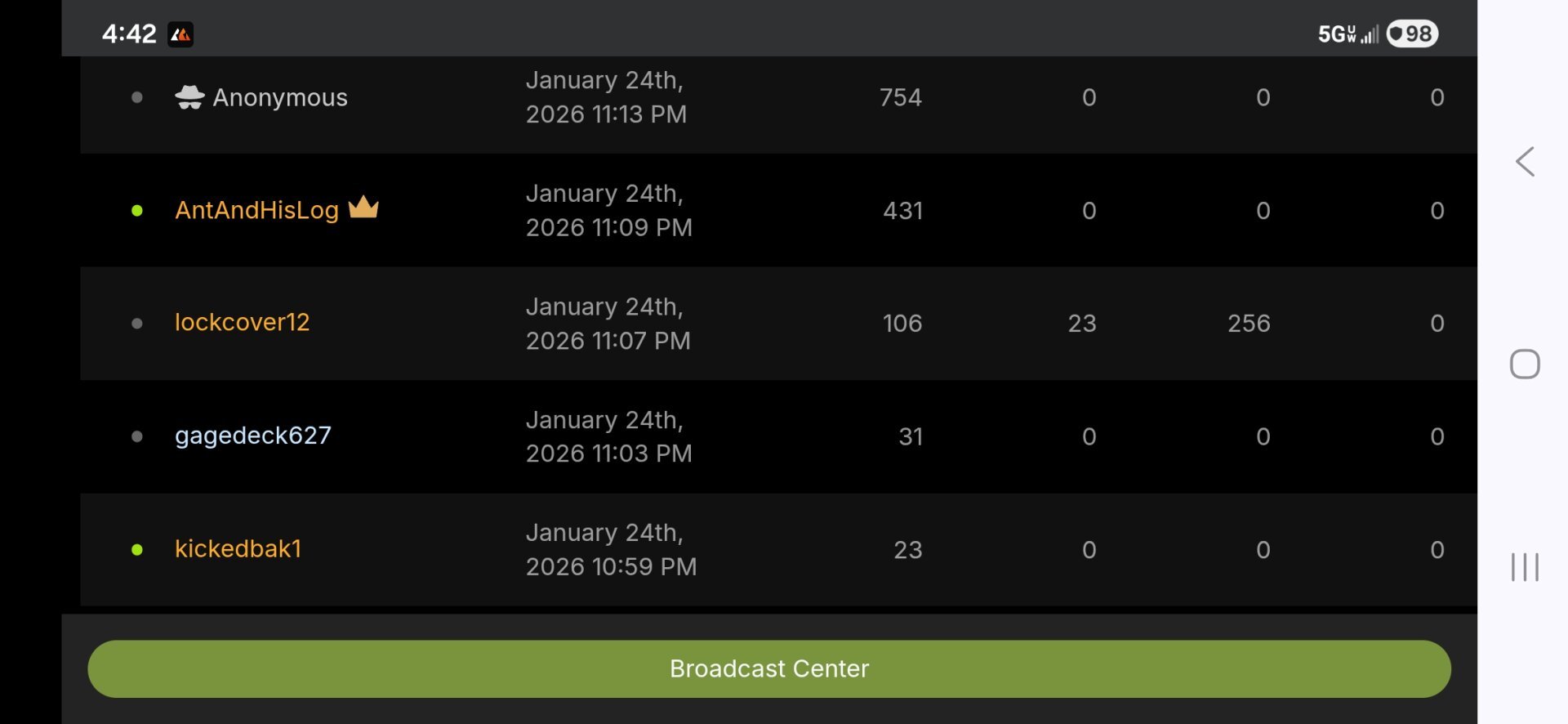The width and height of the screenshot is (1568, 724).
Task: Click the green status dot for kickedbak1
Action: tap(137, 550)
